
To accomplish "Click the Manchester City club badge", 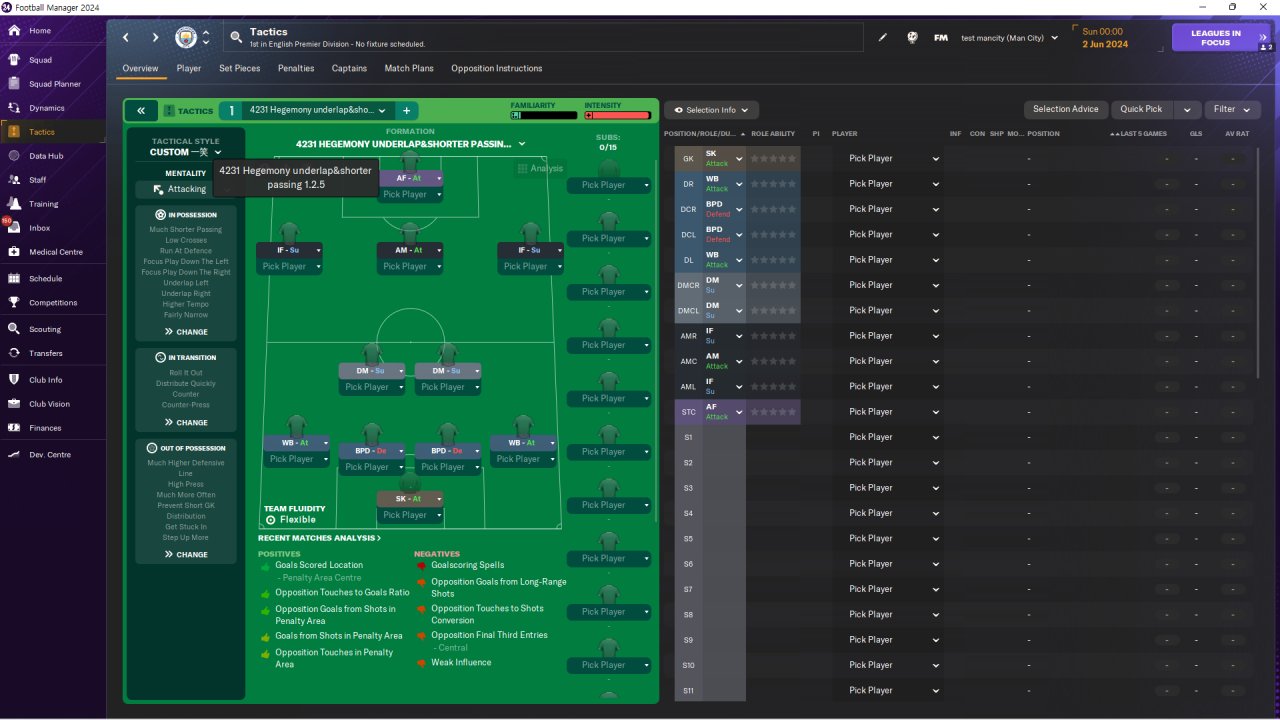I will (x=186, y=38).
